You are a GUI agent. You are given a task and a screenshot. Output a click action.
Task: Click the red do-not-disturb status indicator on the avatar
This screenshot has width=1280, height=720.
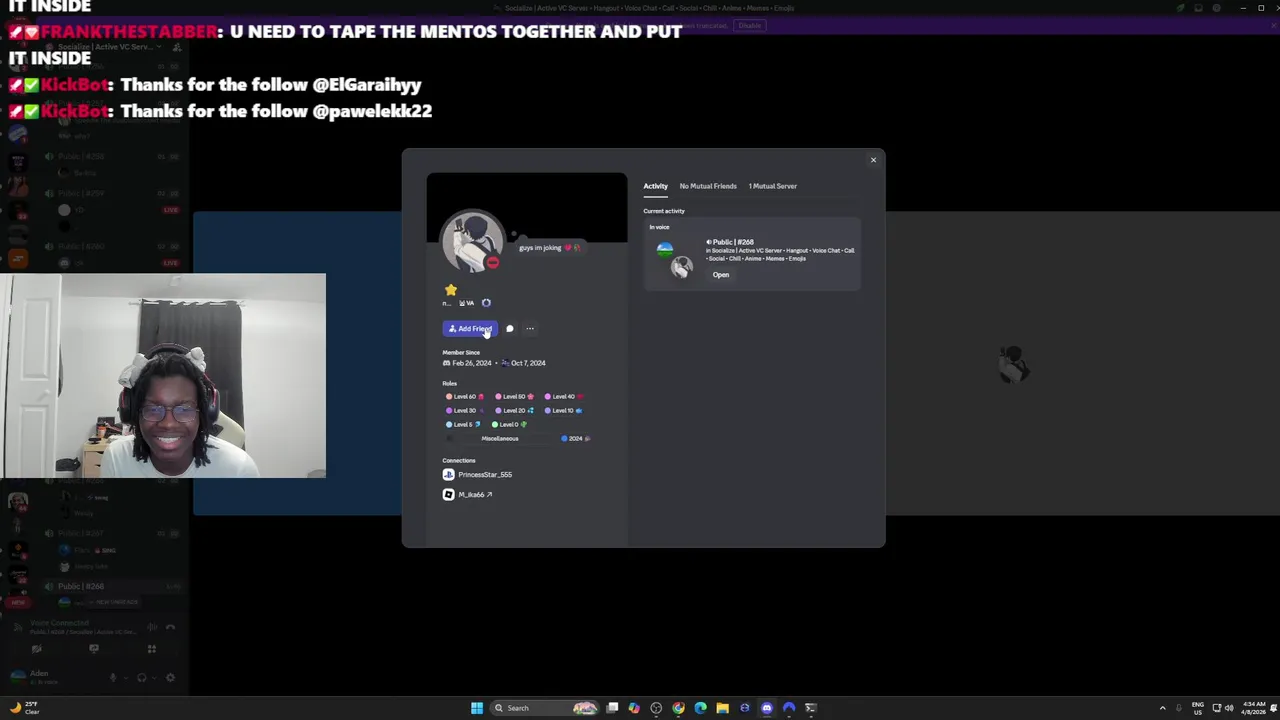pos(492,262)
